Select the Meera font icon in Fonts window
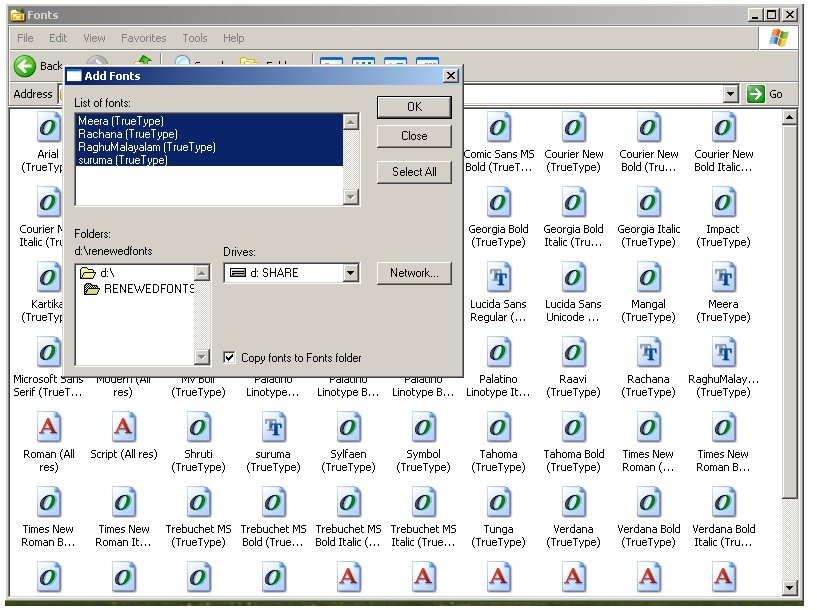This screenshot has width=817, height=610. pos(723,278)
